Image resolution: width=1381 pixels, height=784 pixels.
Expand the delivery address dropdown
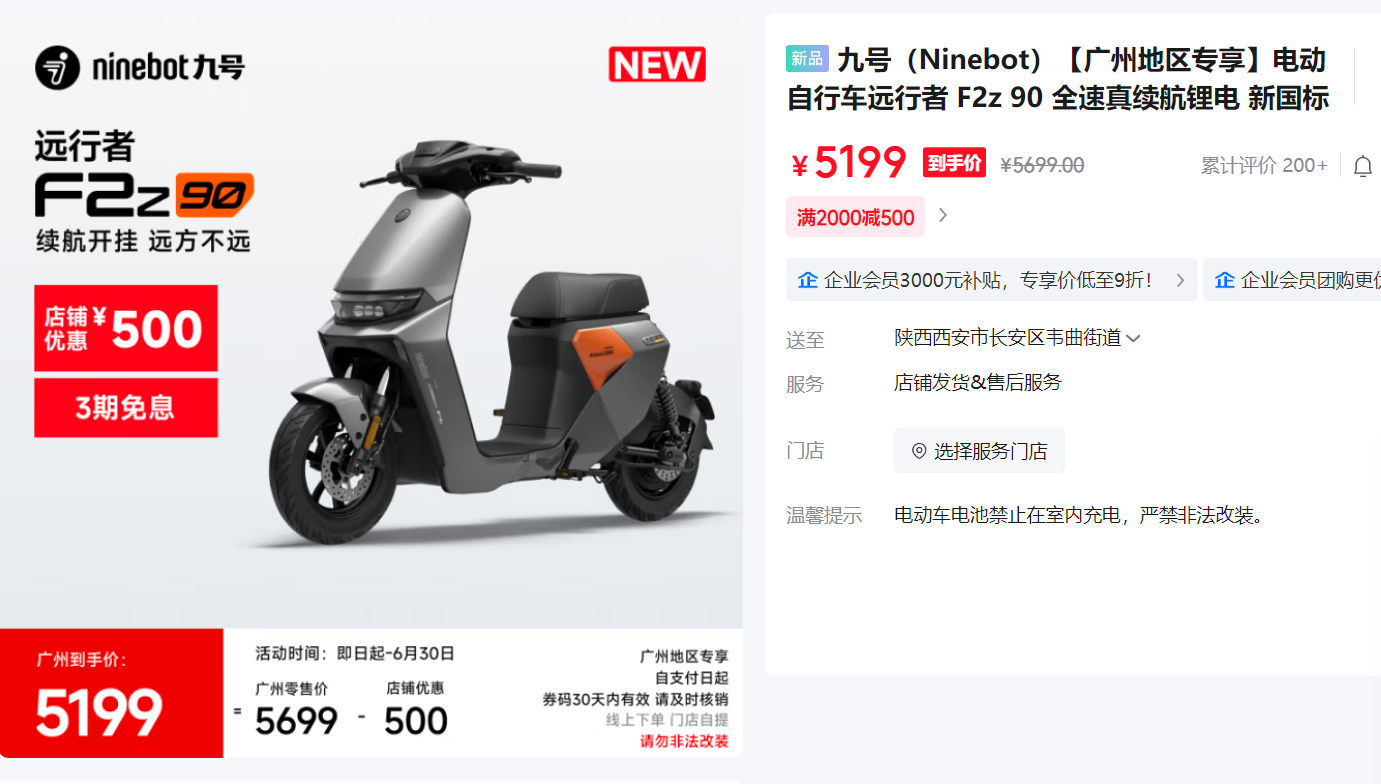1133,339
